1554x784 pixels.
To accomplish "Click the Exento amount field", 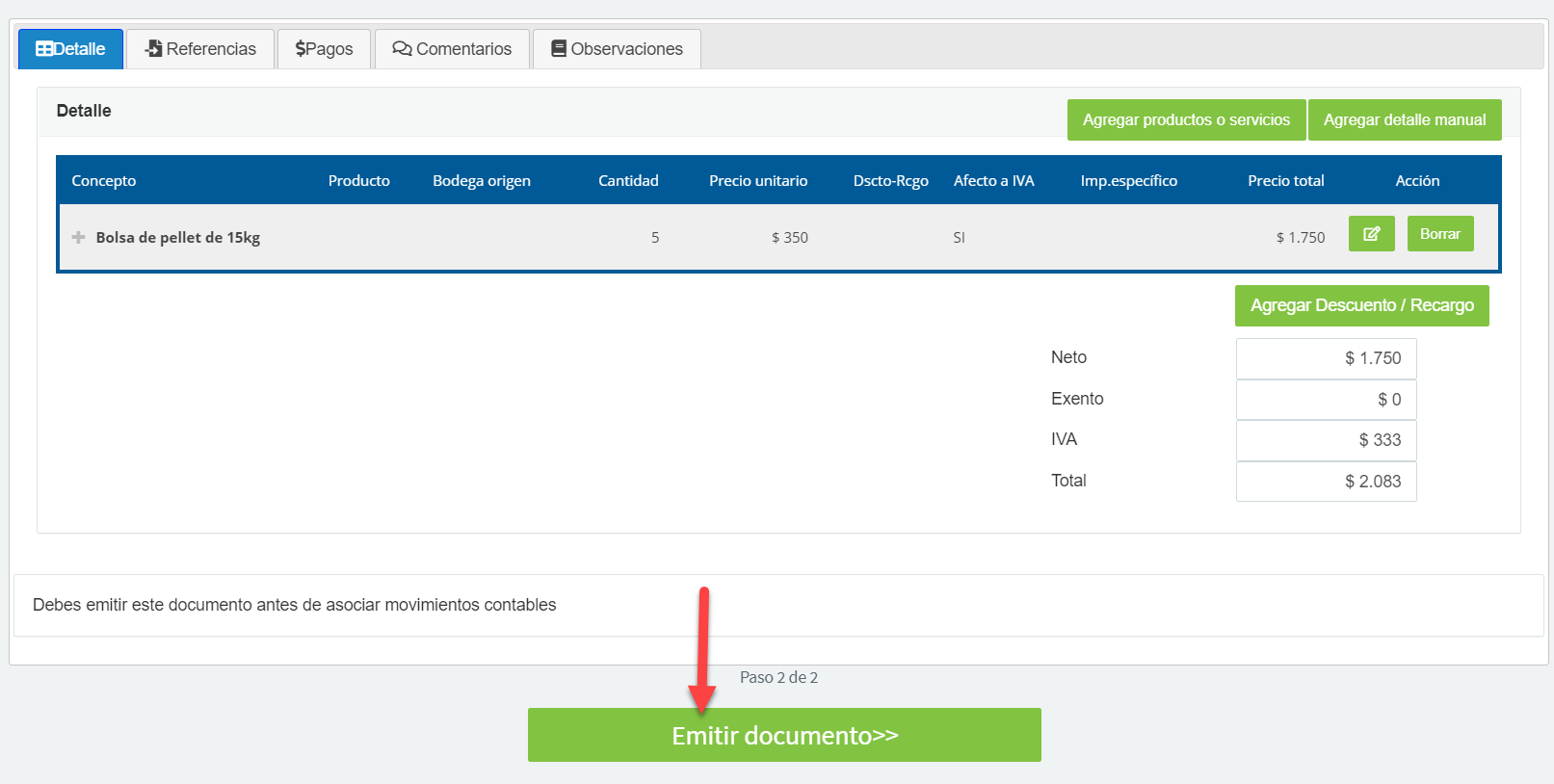I will pyautogui.click(x=1326, y=400).
